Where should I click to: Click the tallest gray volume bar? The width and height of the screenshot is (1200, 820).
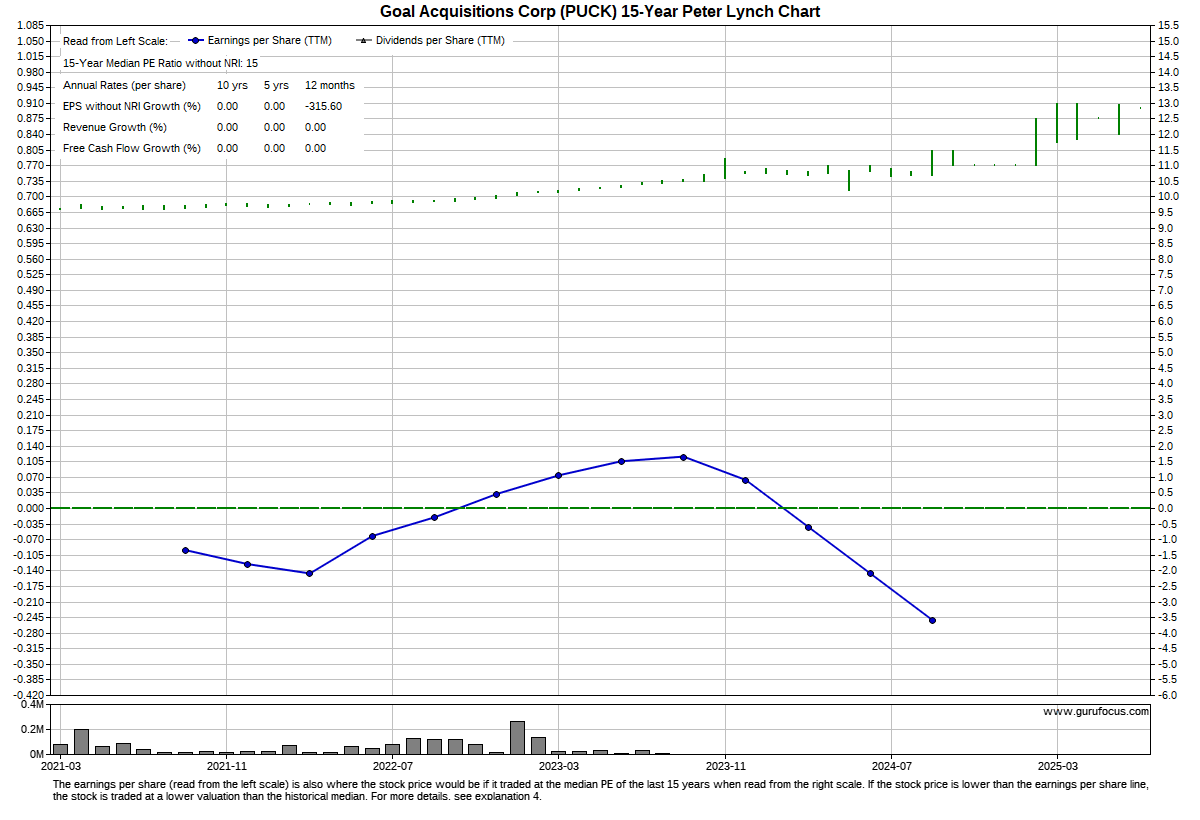pos(517,737)
